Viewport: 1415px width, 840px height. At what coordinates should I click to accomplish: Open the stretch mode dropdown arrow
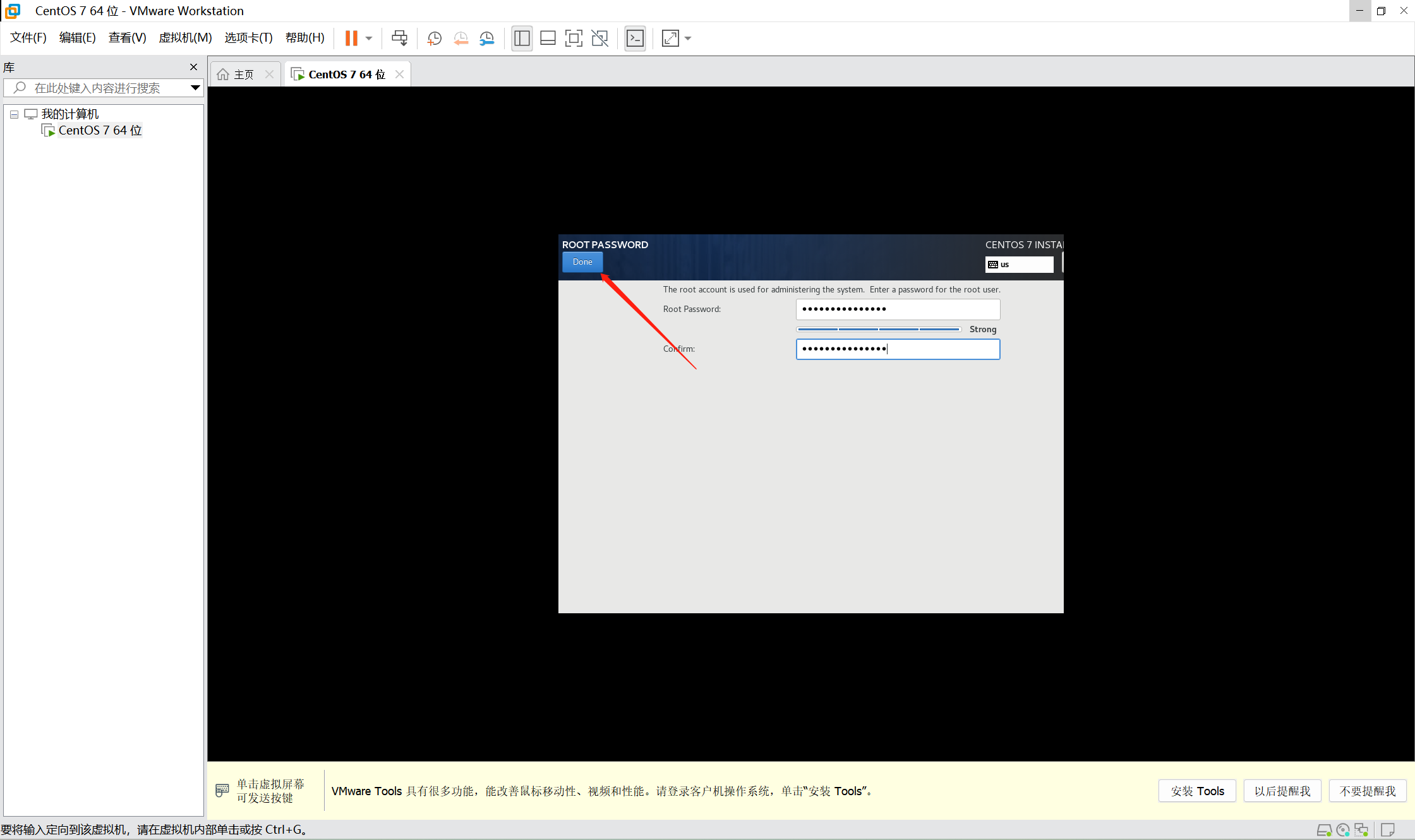(688, 38)
